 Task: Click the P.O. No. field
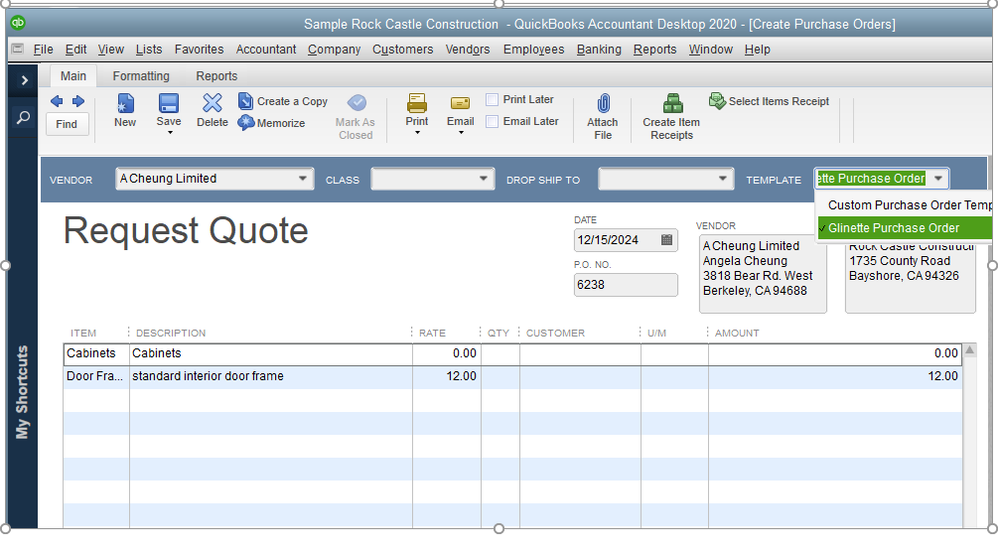625,285
